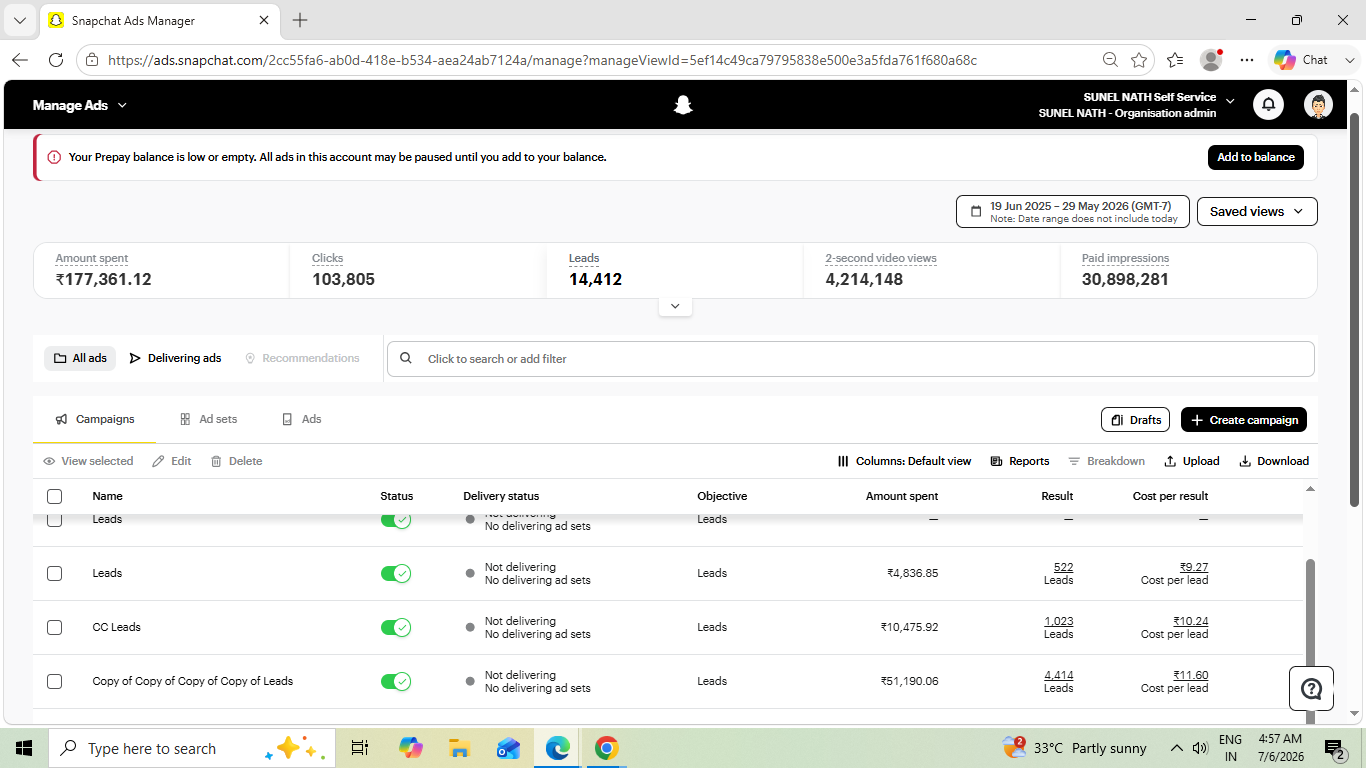Open Drafts
The height and width of the screenshot is (768, 1366).
[x=1135, y=420]
